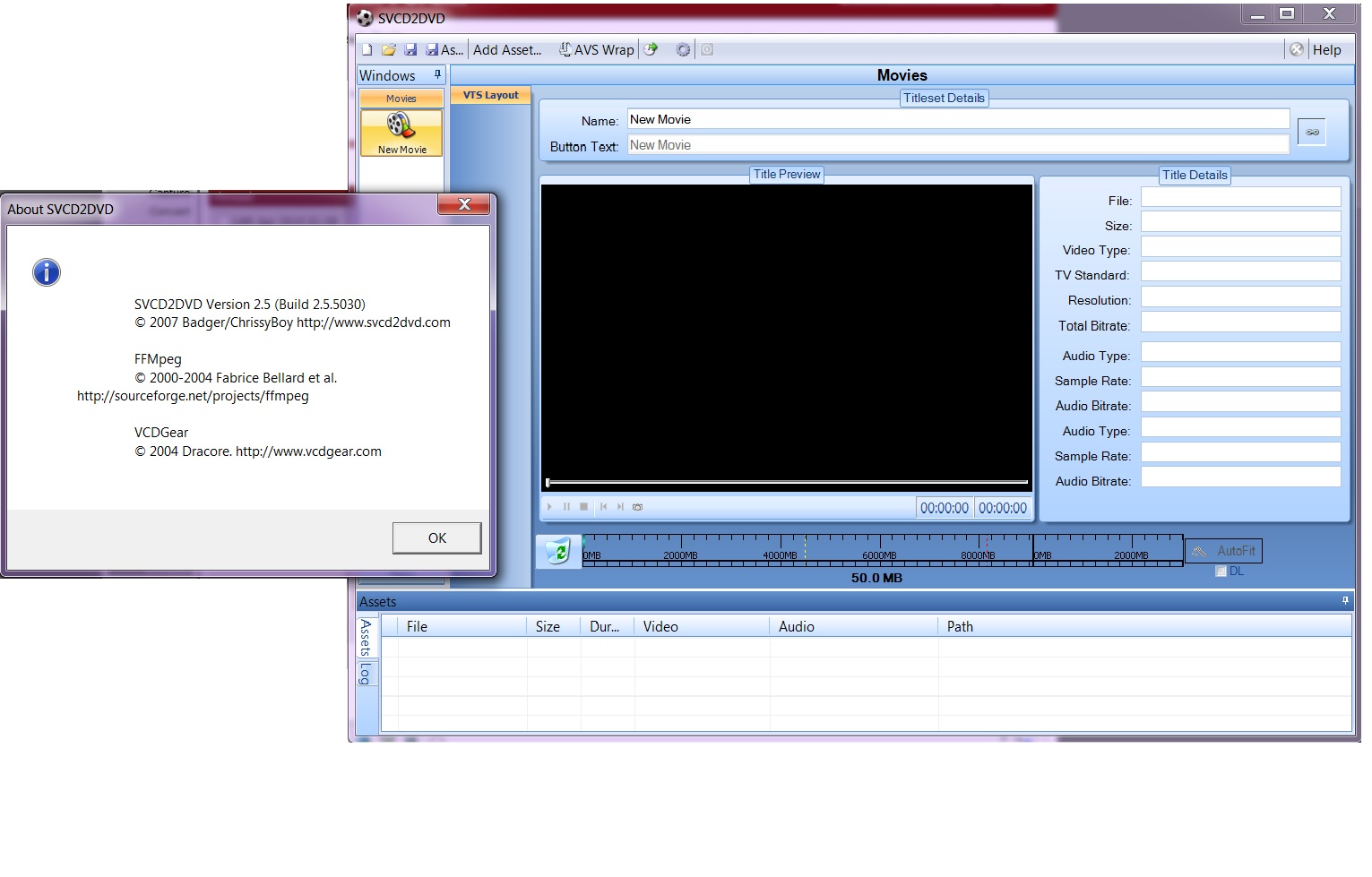Click the AutoFit button
1372x877 pixels.
[1224, 551]
